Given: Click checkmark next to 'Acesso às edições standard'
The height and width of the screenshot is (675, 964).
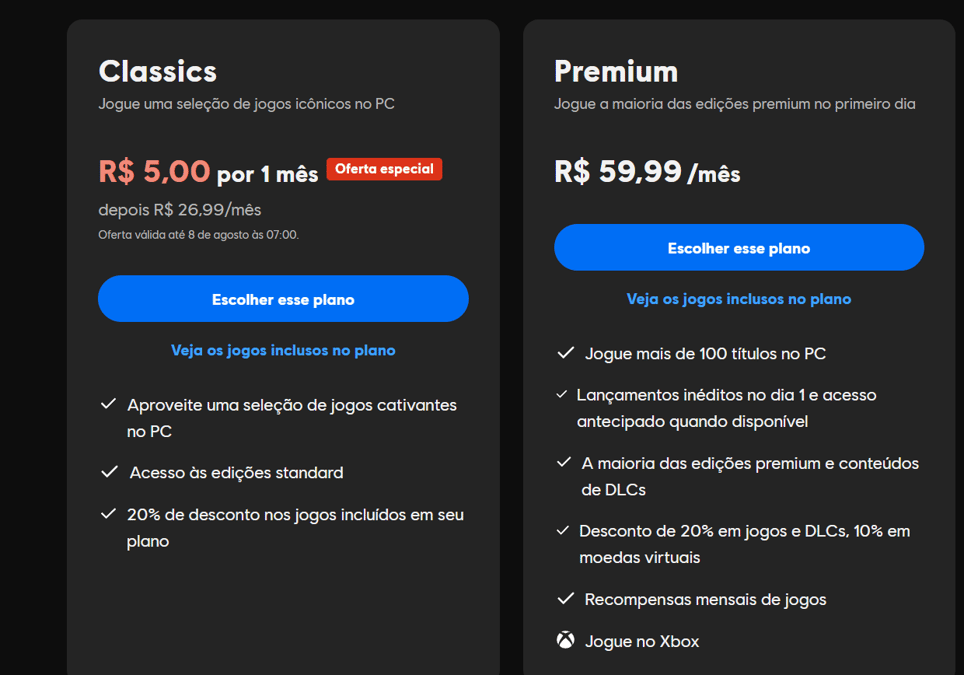Looking at the screenshot, I should tap(109, 472).
